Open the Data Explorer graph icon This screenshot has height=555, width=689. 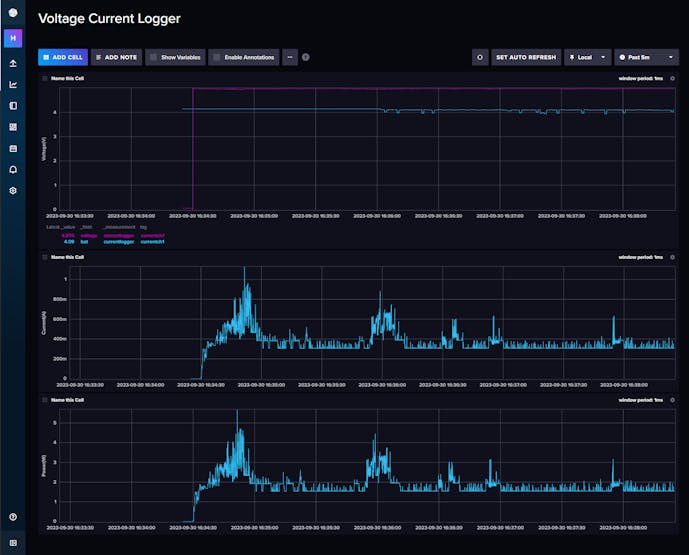pyautogui.click(x=13, y=84)
